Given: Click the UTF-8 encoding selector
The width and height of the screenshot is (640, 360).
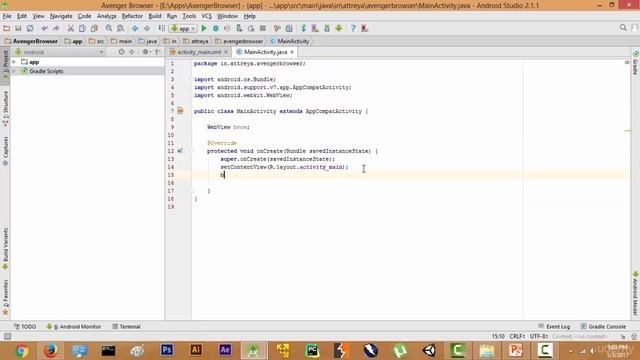Looking at the screenshot, I should coord(539,336).
